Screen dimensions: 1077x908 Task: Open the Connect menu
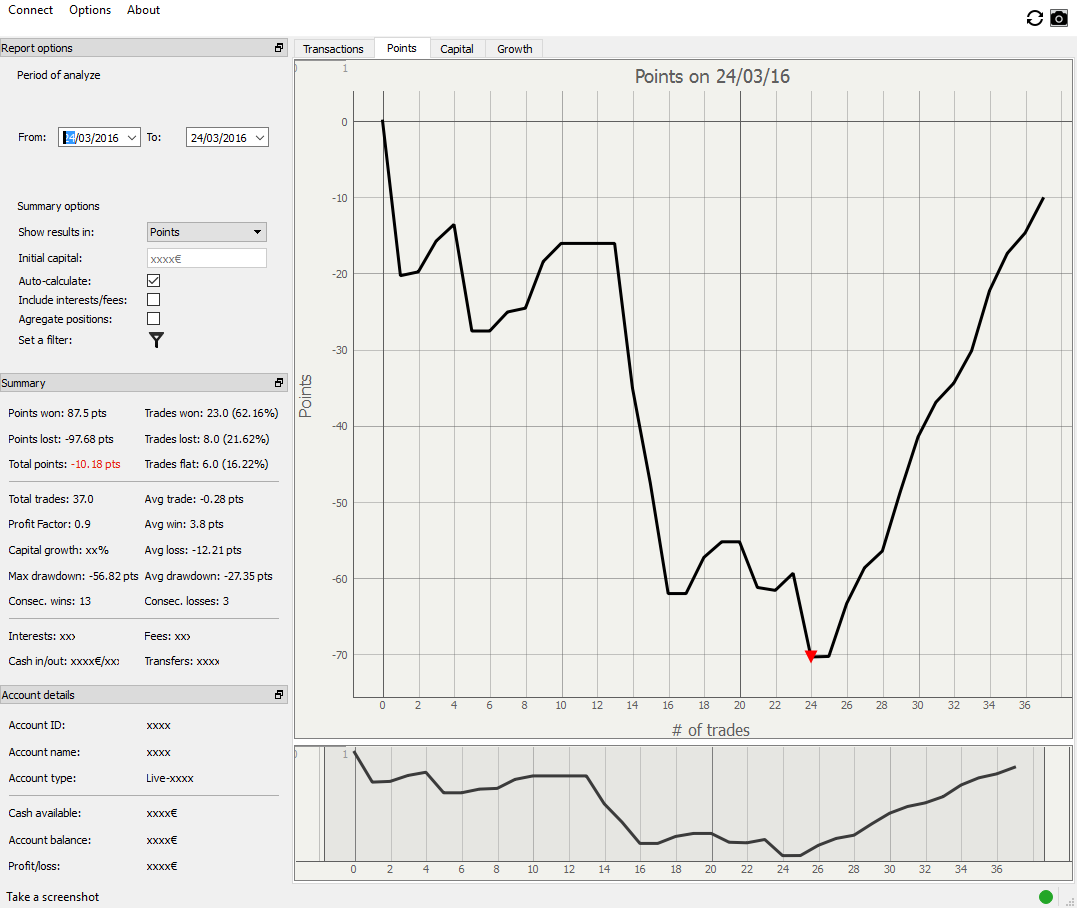pos(30,10)
